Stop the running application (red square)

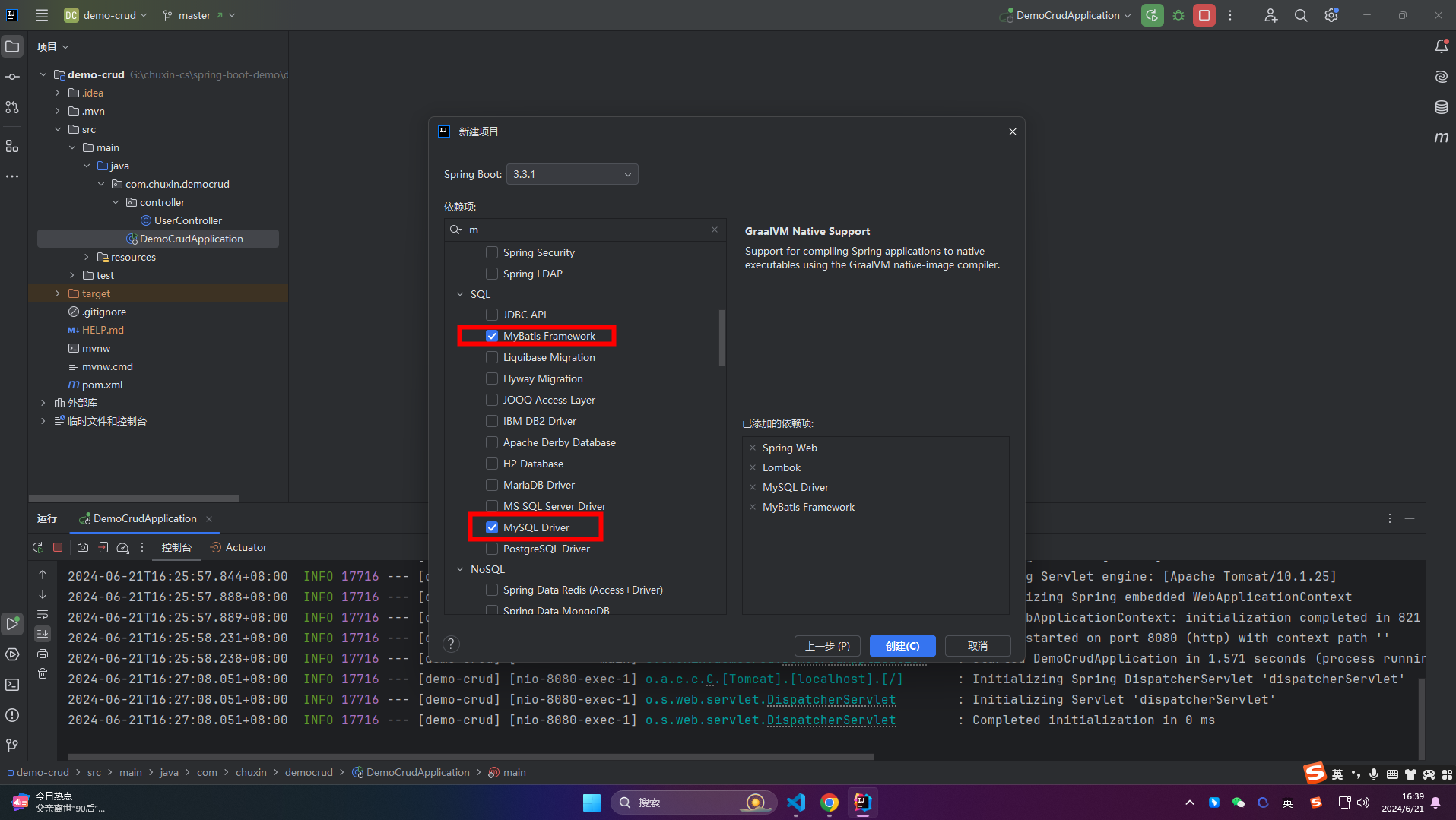[x=1204, y=15]
